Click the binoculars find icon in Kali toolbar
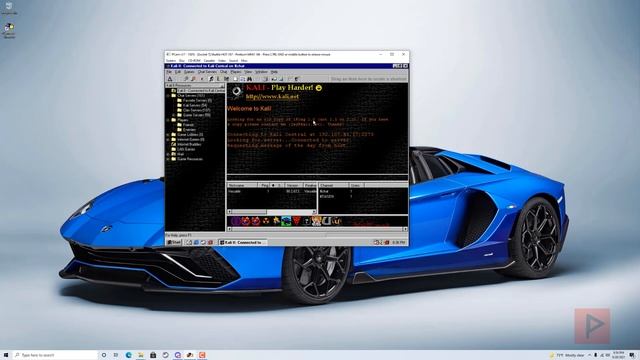The width and height of the screenshot is (640, 360). click(x=249, y=79)
